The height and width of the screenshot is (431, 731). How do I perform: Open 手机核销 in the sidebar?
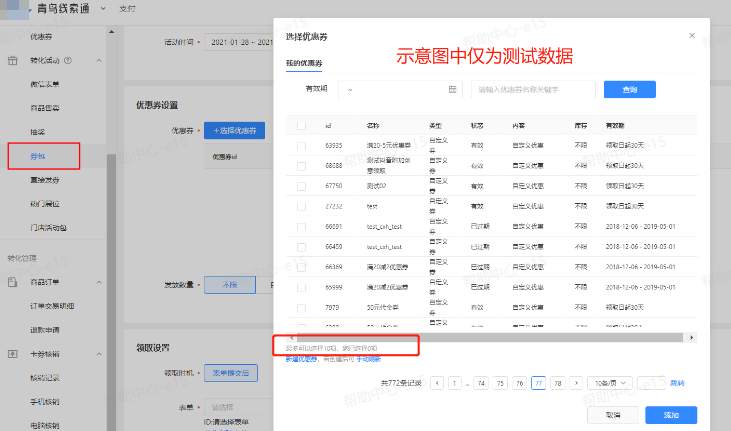(45, 402)
